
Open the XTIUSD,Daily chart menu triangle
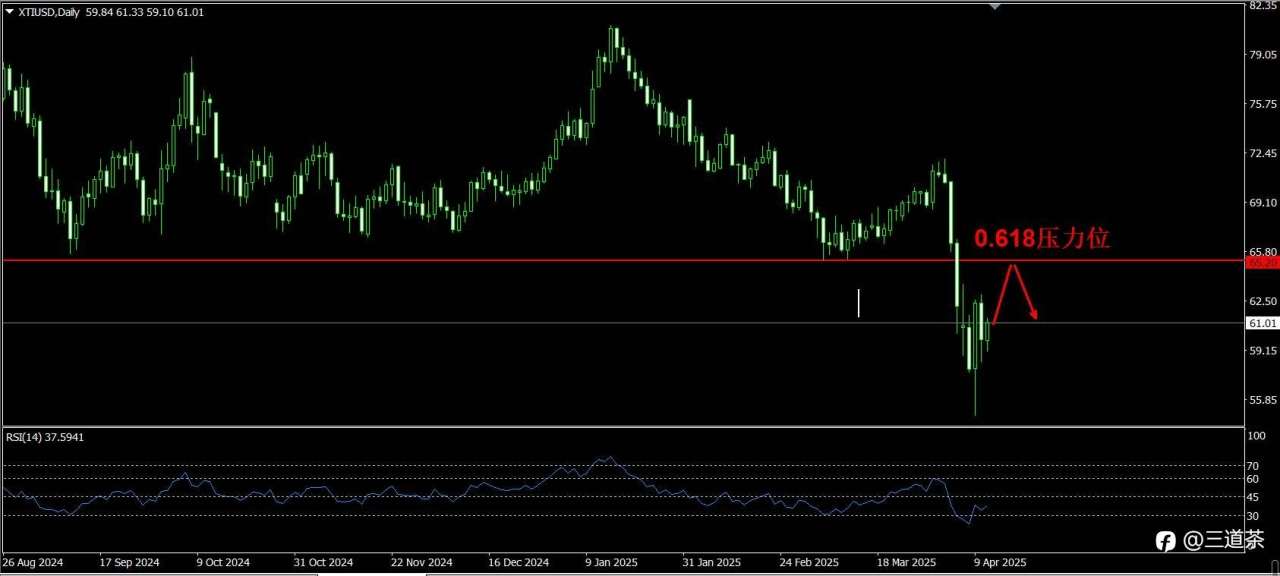pyautogui.click(x=10, y=11)
